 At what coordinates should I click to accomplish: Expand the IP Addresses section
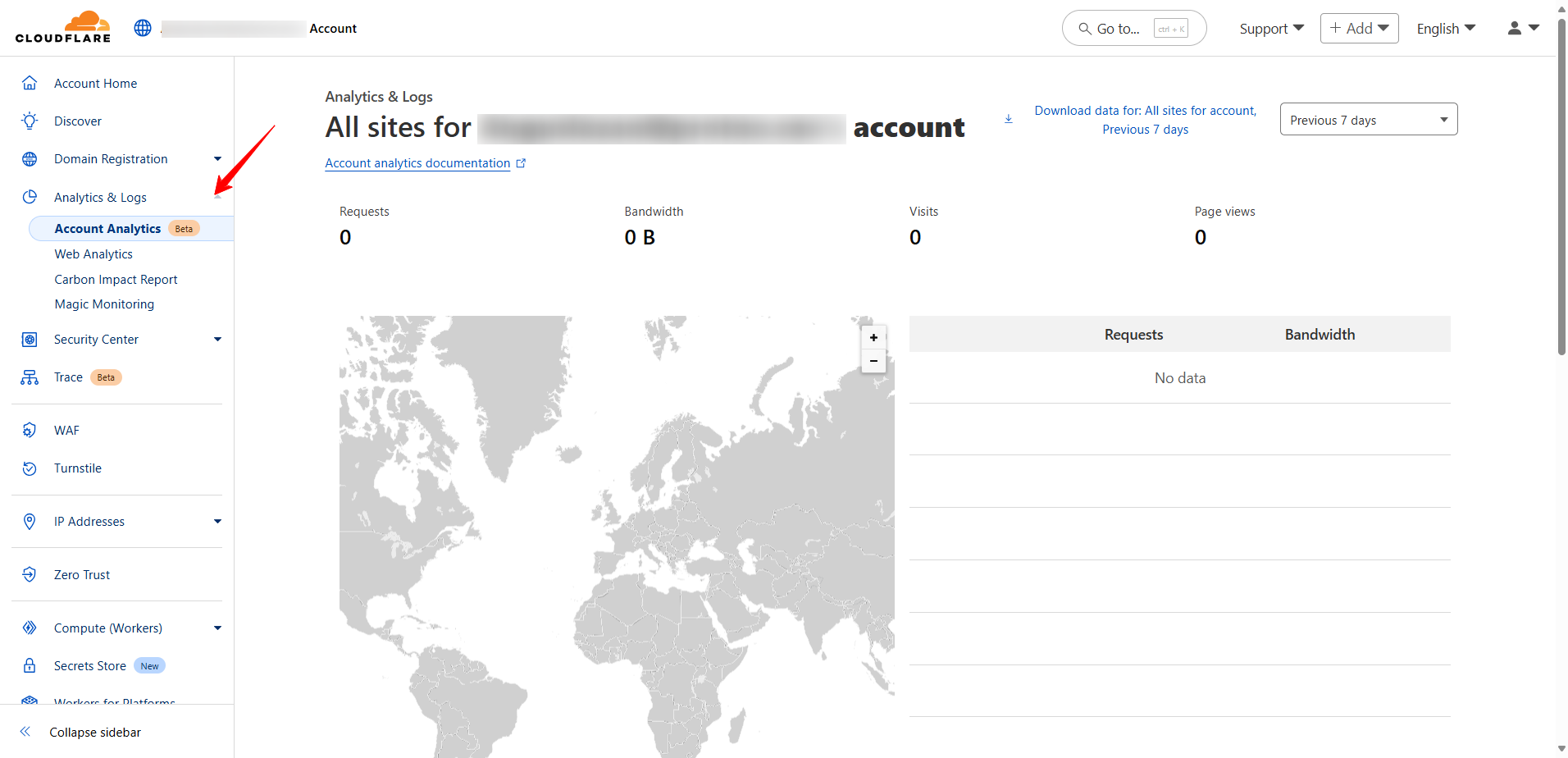click(x=217, y=522)
